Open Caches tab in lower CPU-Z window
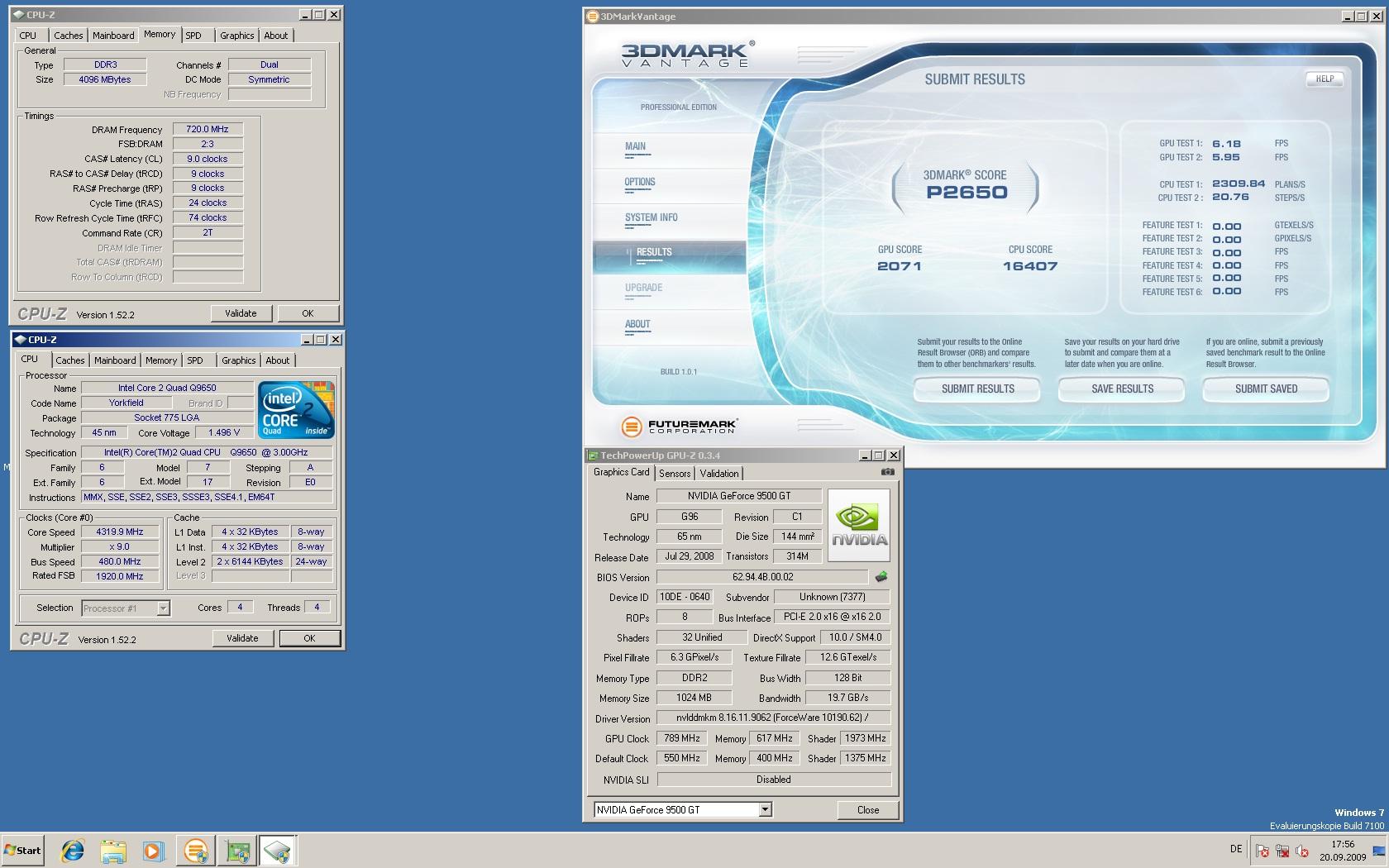The image size is (1389, 868). (x=70, y=360)
